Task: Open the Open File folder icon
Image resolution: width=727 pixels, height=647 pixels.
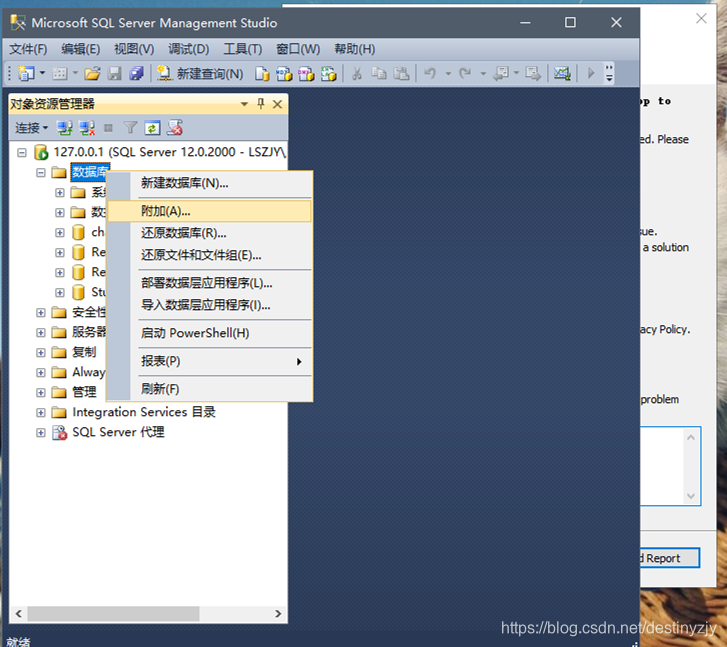Action: coord(92,73)
